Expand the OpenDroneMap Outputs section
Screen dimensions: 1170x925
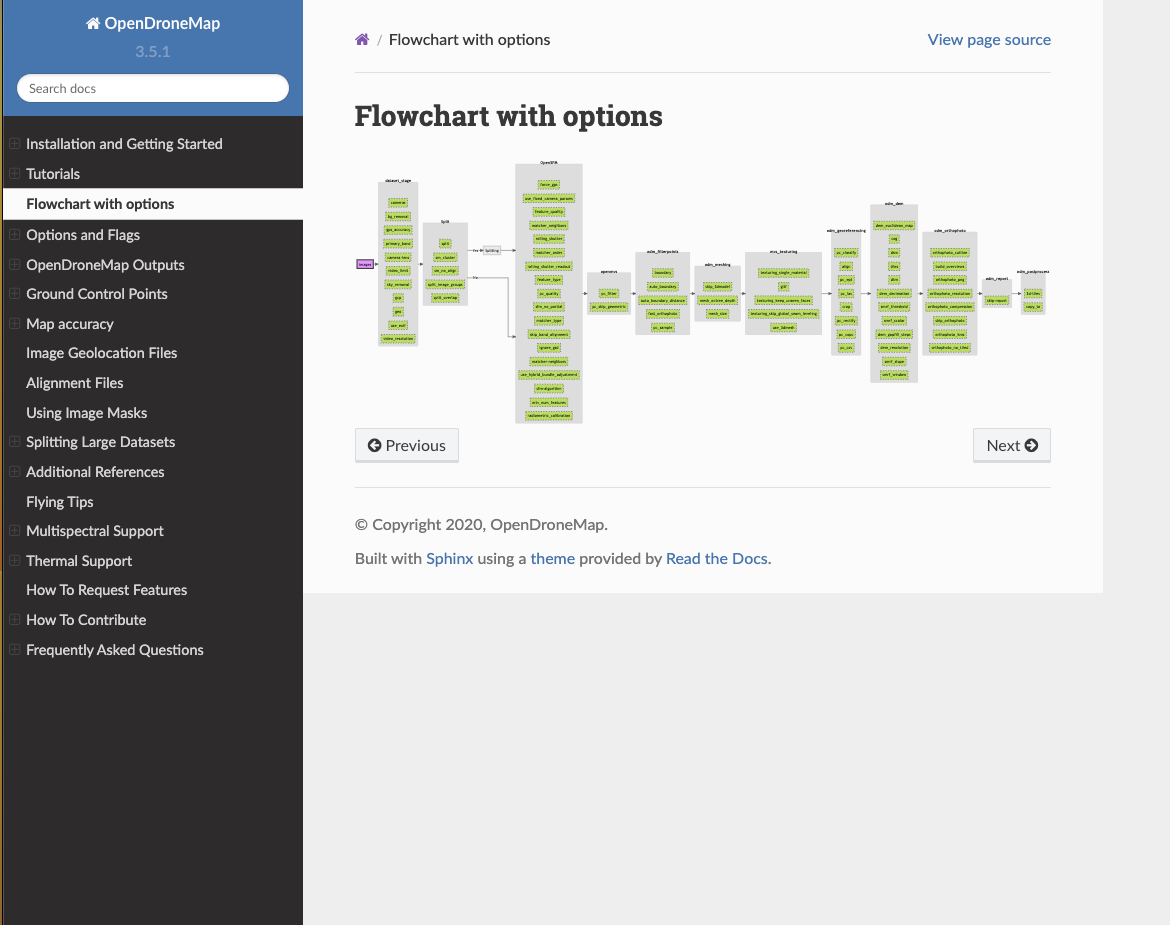pos(14,265)
